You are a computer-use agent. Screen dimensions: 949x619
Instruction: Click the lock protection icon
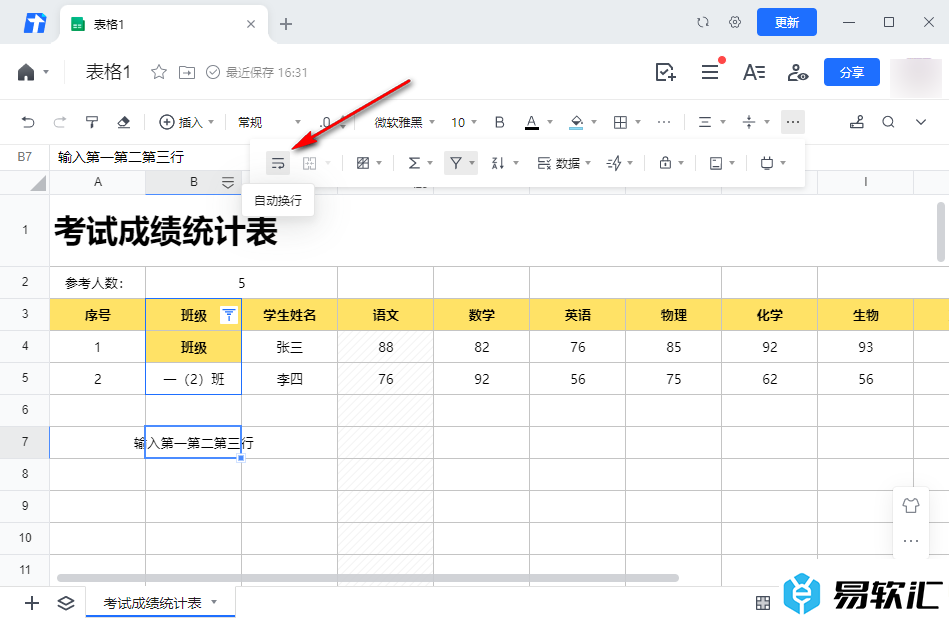[665, 163]
